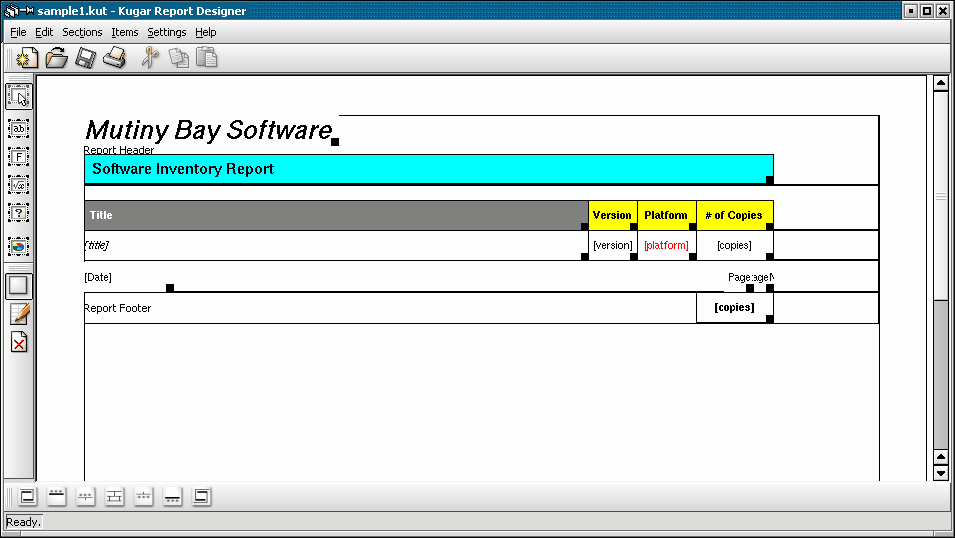Viewport: 955px width, 538px height.
Task: Select the '[title]' field in detail row
Action: click(336, 246)
